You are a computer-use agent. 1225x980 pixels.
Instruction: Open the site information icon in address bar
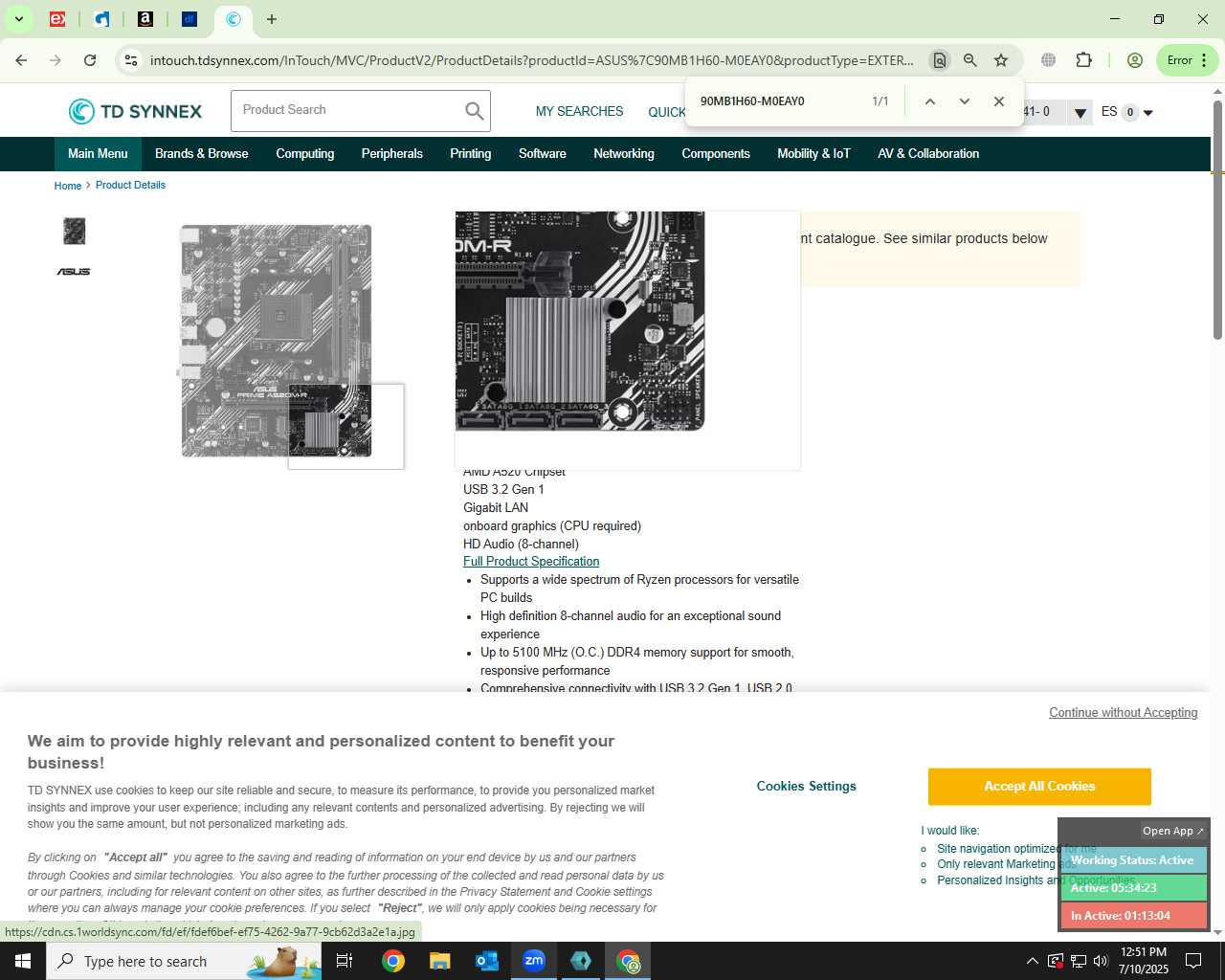[x=131, y=60]
